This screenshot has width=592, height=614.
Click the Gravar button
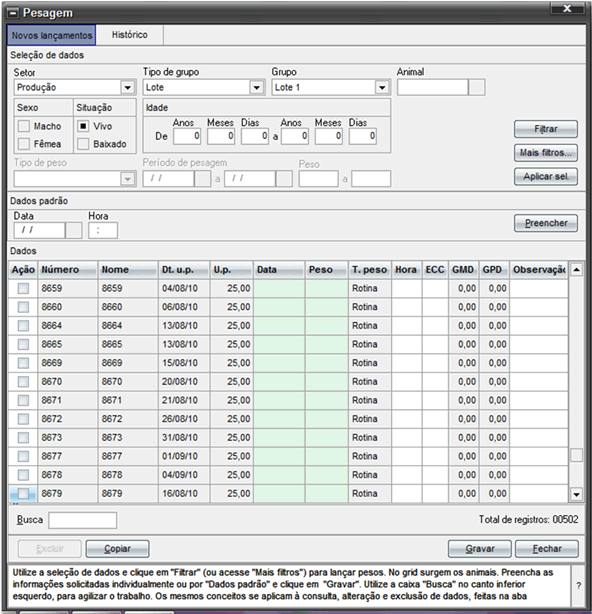tap(480, 549)
